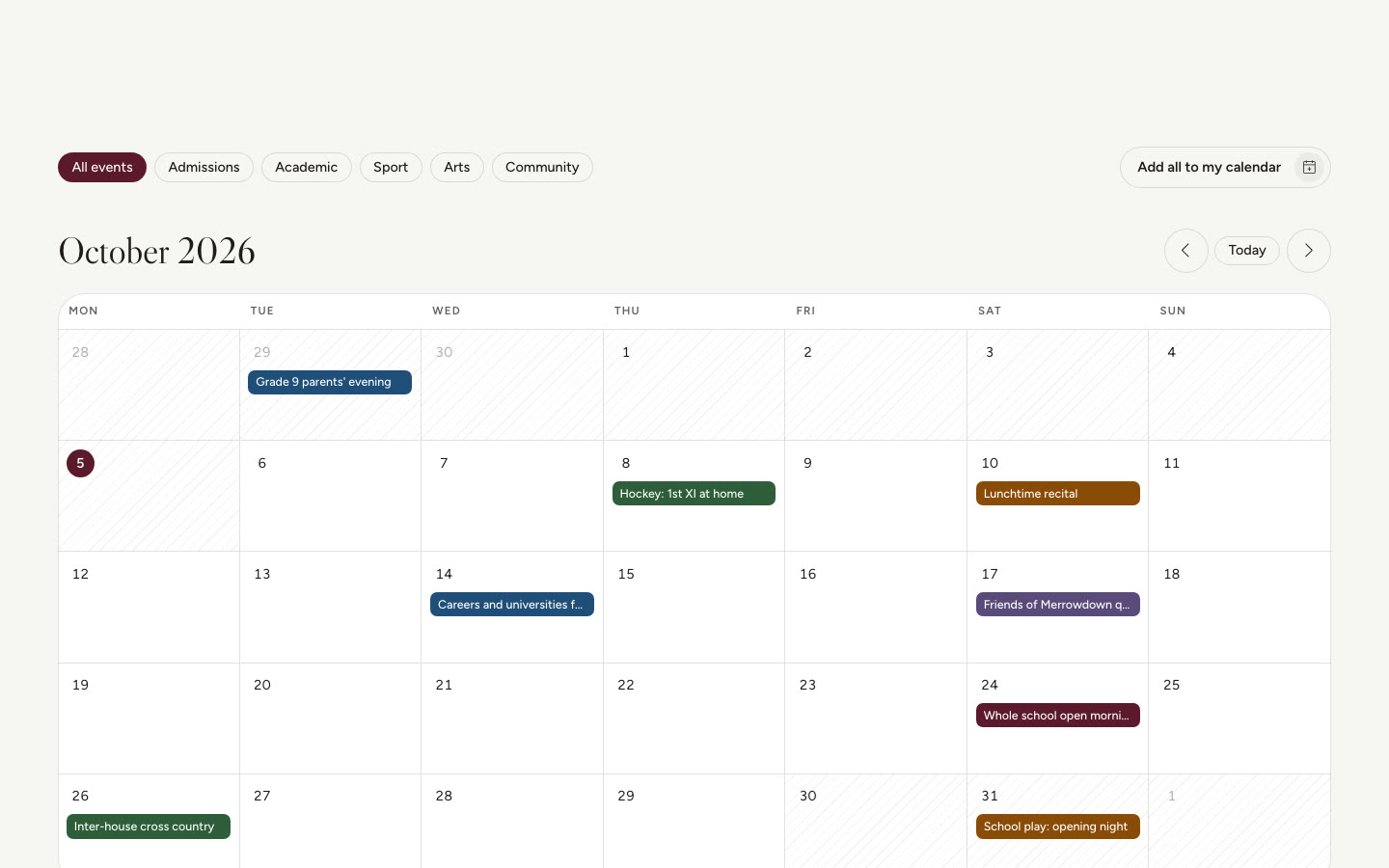Select October 22 date number
Viewport: 1389px width, 868px height.
[626, 686]
